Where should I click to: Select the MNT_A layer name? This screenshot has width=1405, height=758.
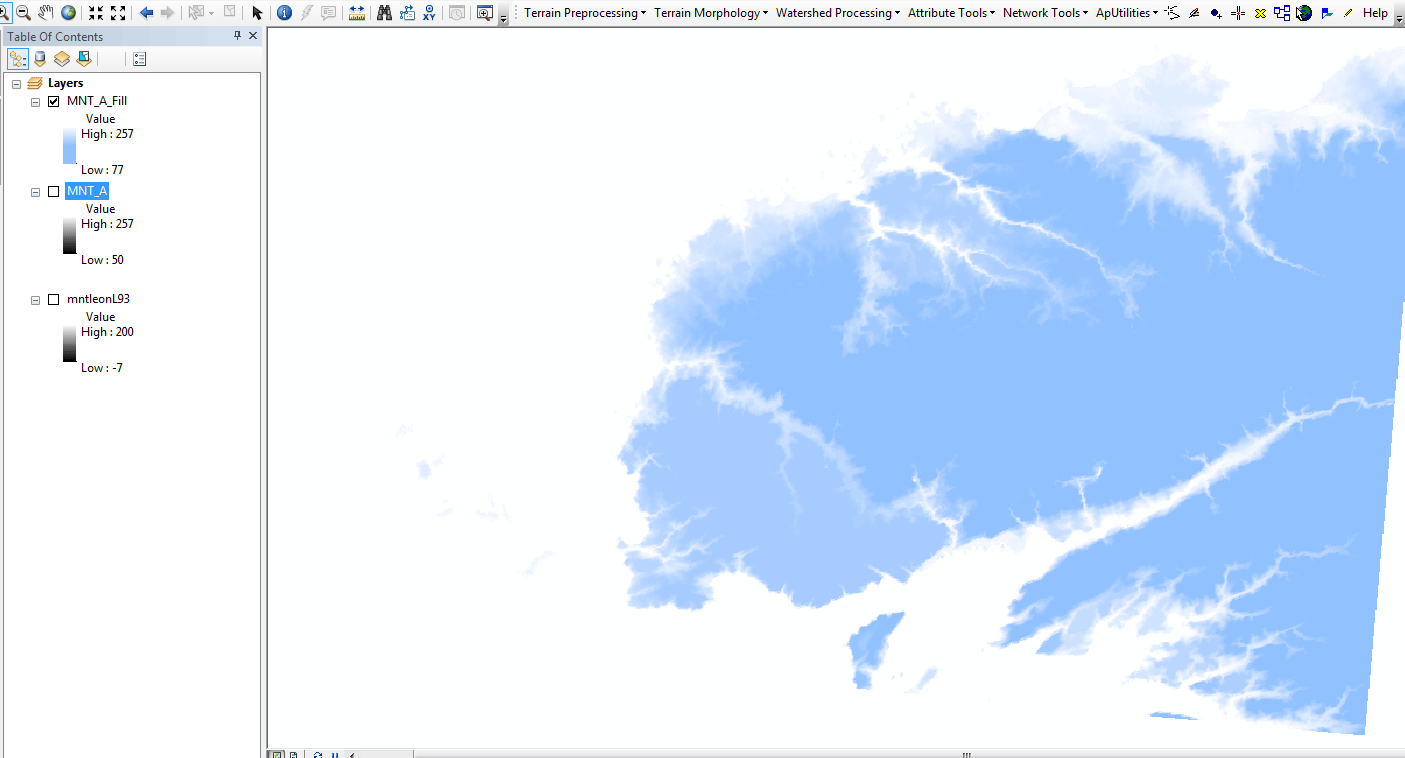87,191
